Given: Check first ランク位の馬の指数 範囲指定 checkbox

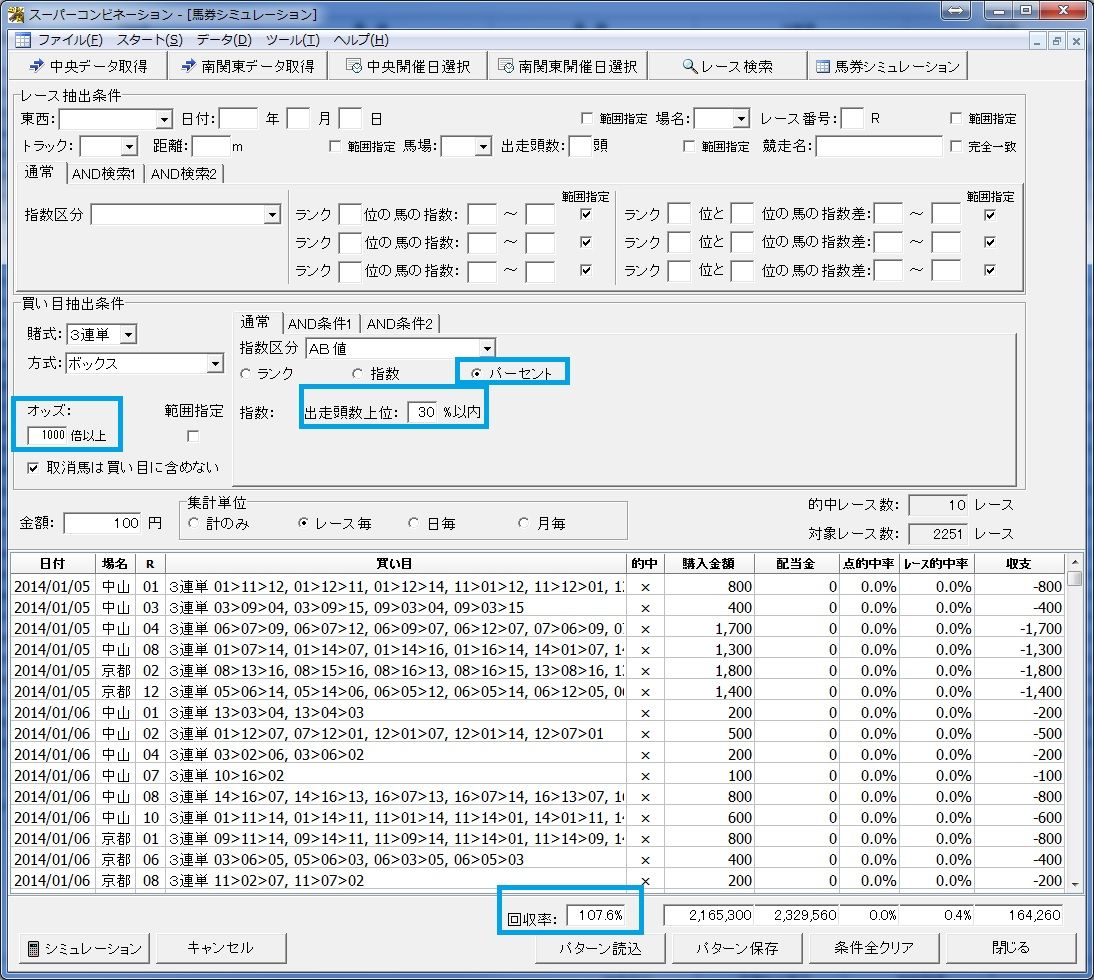Looking at the screenshot, I should click(x=586, y=214).
